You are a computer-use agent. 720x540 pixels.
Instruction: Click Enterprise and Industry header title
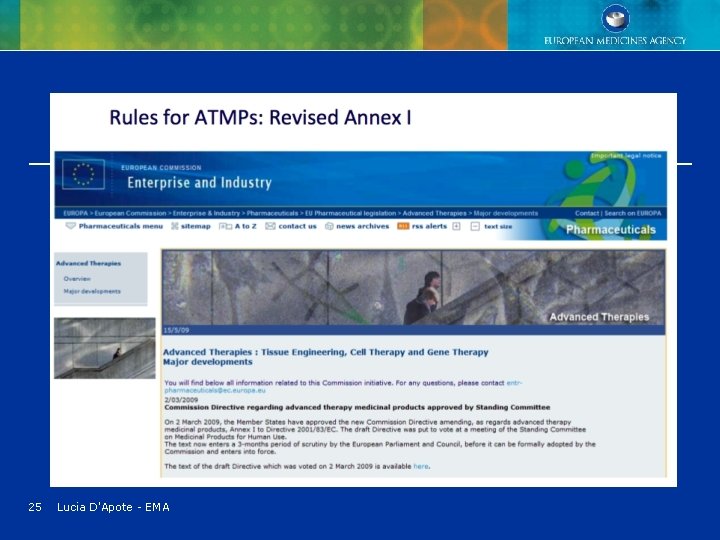tap(199, 183)
